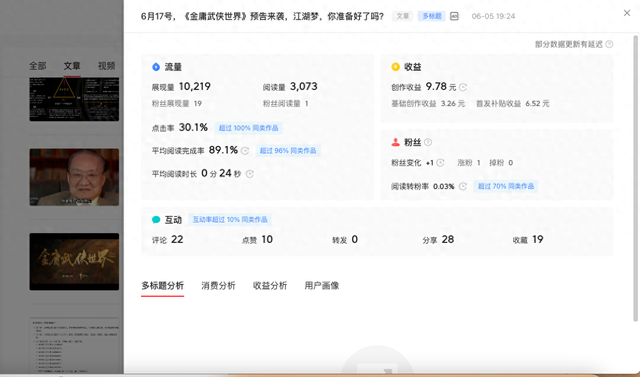
Task: Open the 金庸武侠世界 poster thumbnail
Action: tap(74, 262)
